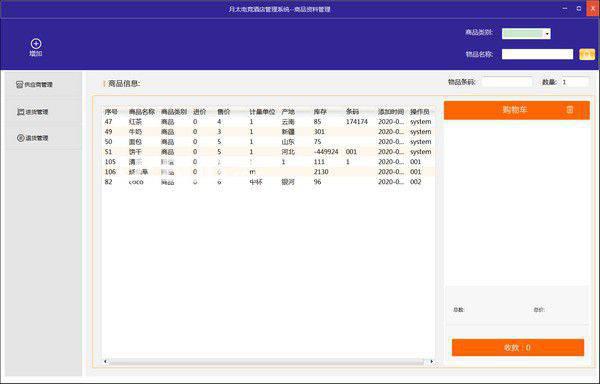Sort by the 商品名称 column header
Viewport: 600px width, 384px height.
(x=142, y=112)
